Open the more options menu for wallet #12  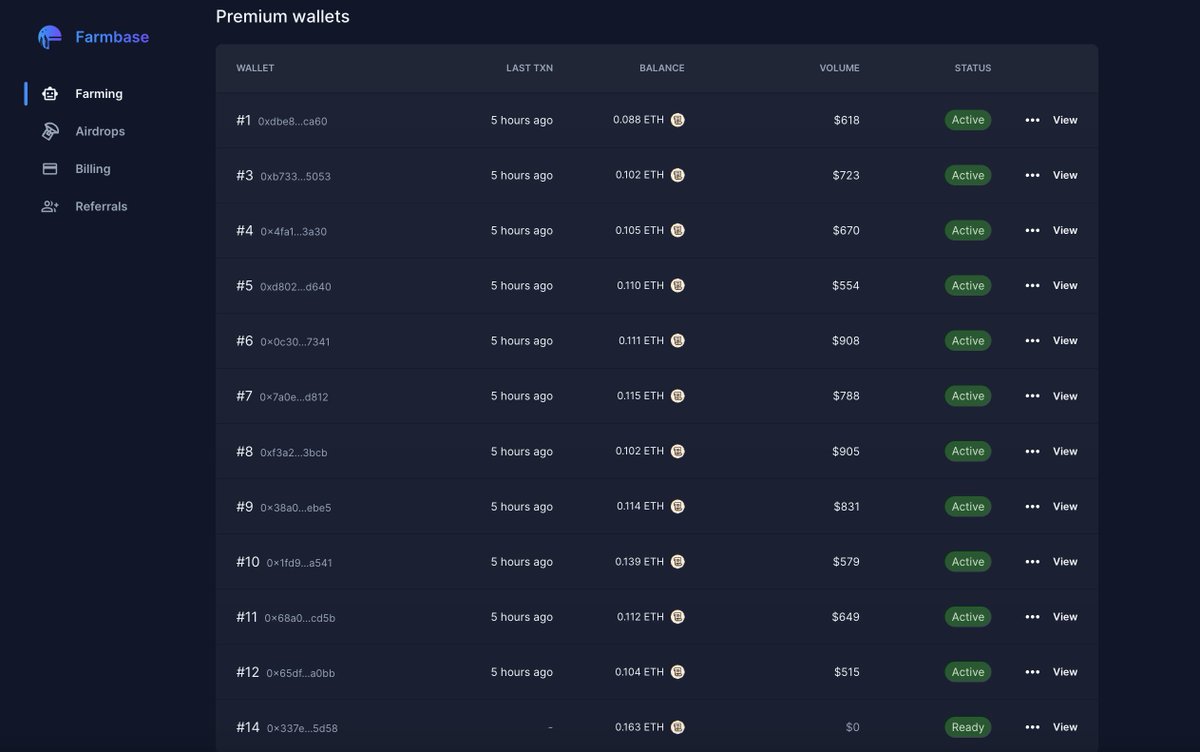pyautogui.click(x=1032, y=672)
